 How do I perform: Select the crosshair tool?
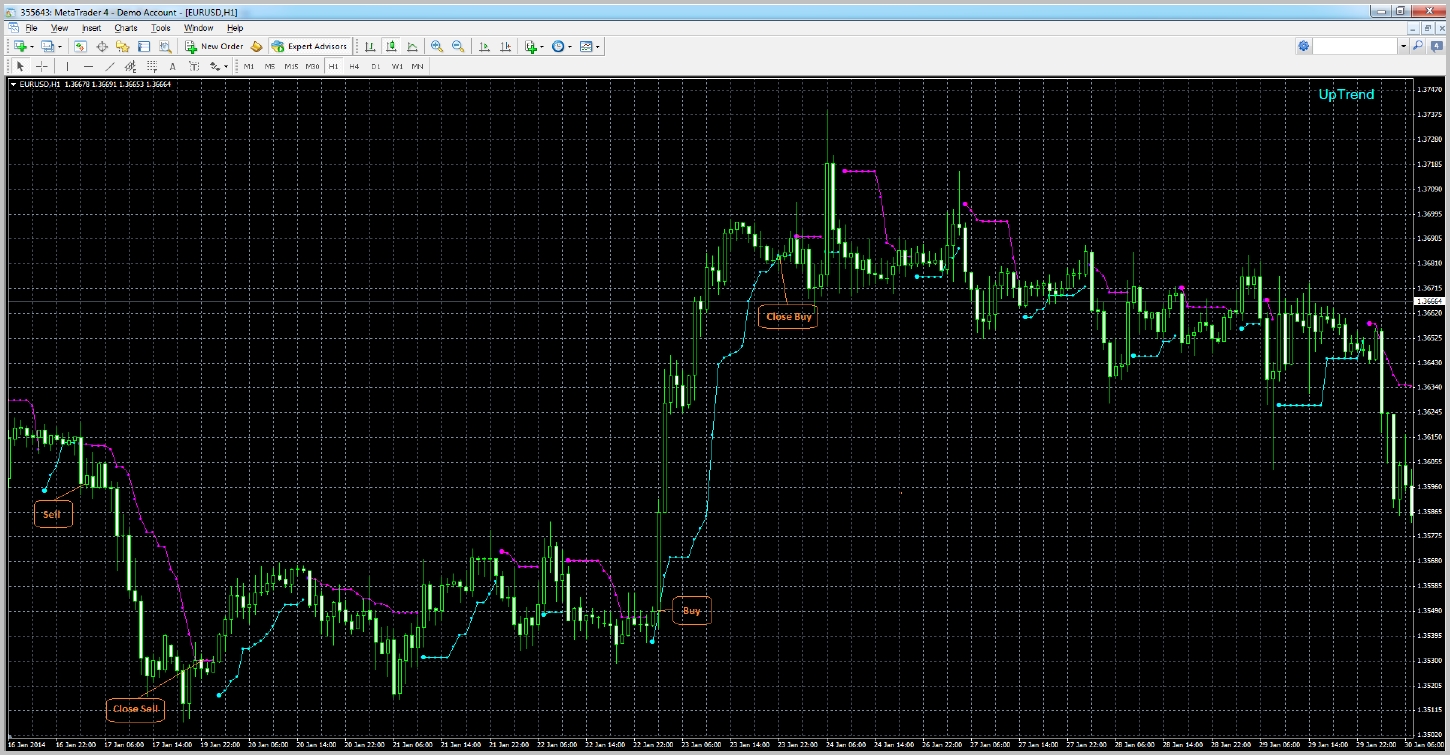click(42, 66)
